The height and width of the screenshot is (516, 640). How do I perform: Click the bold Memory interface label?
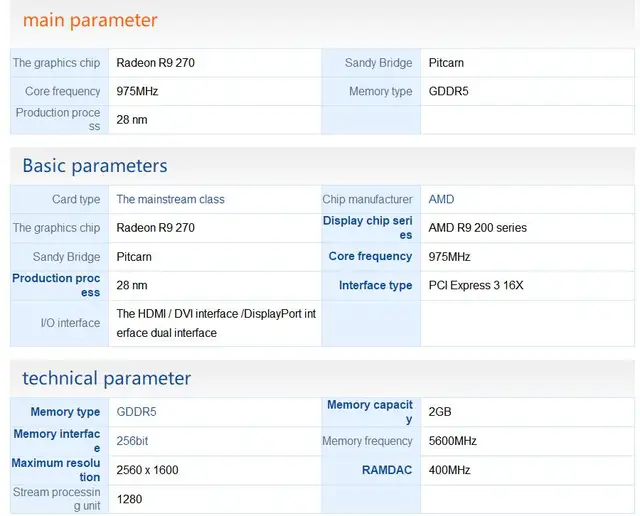click(57, 441)
